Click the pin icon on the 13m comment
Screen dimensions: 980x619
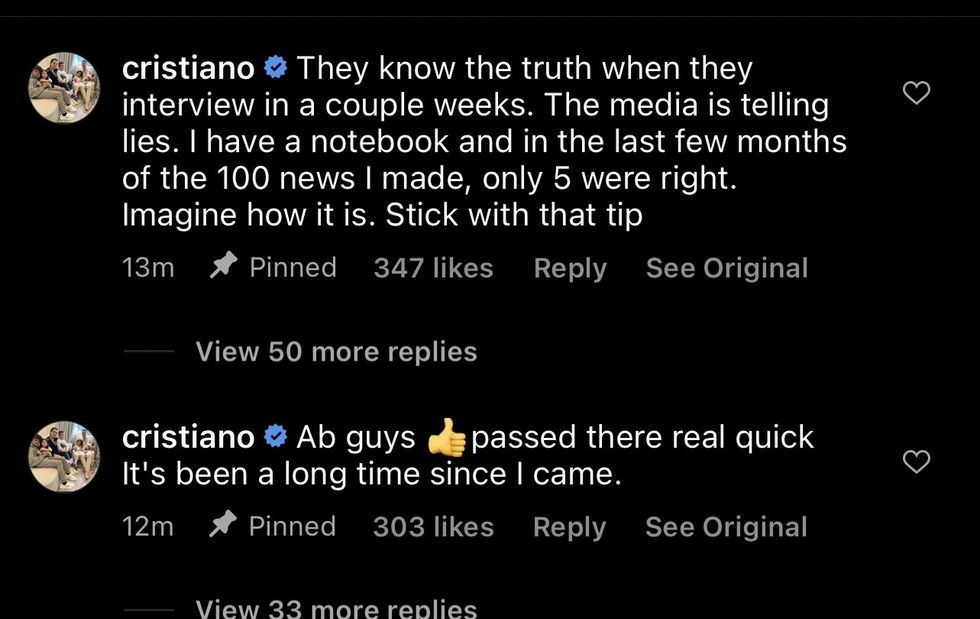pyautogui.click(x=223, y=266)
